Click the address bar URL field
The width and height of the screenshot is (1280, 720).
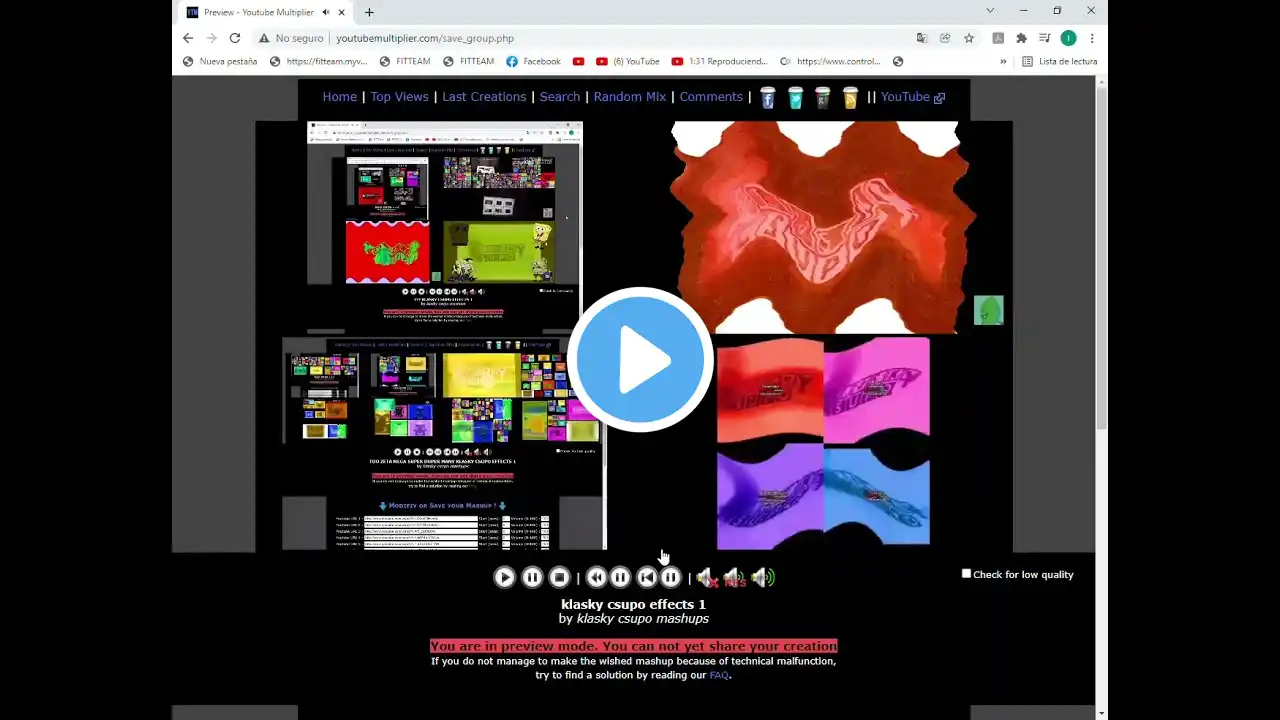coord(620,38)
